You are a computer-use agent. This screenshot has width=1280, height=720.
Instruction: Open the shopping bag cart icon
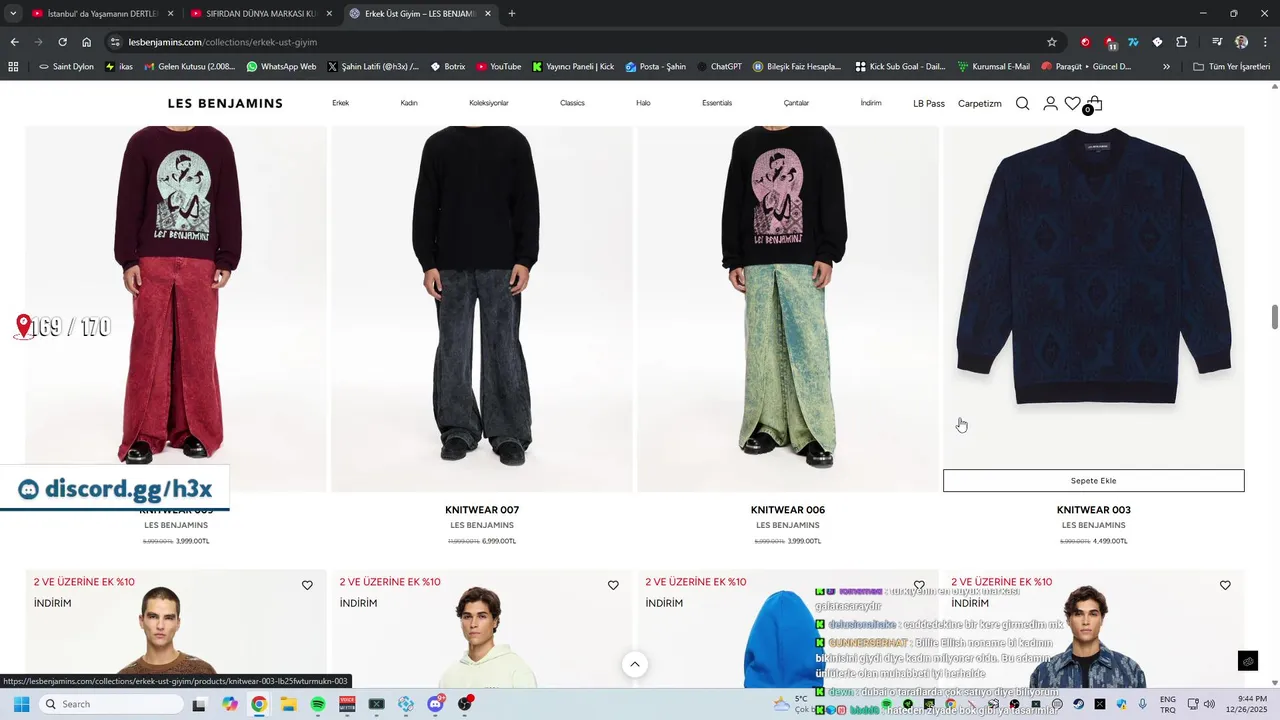[x=1095, y=103]
